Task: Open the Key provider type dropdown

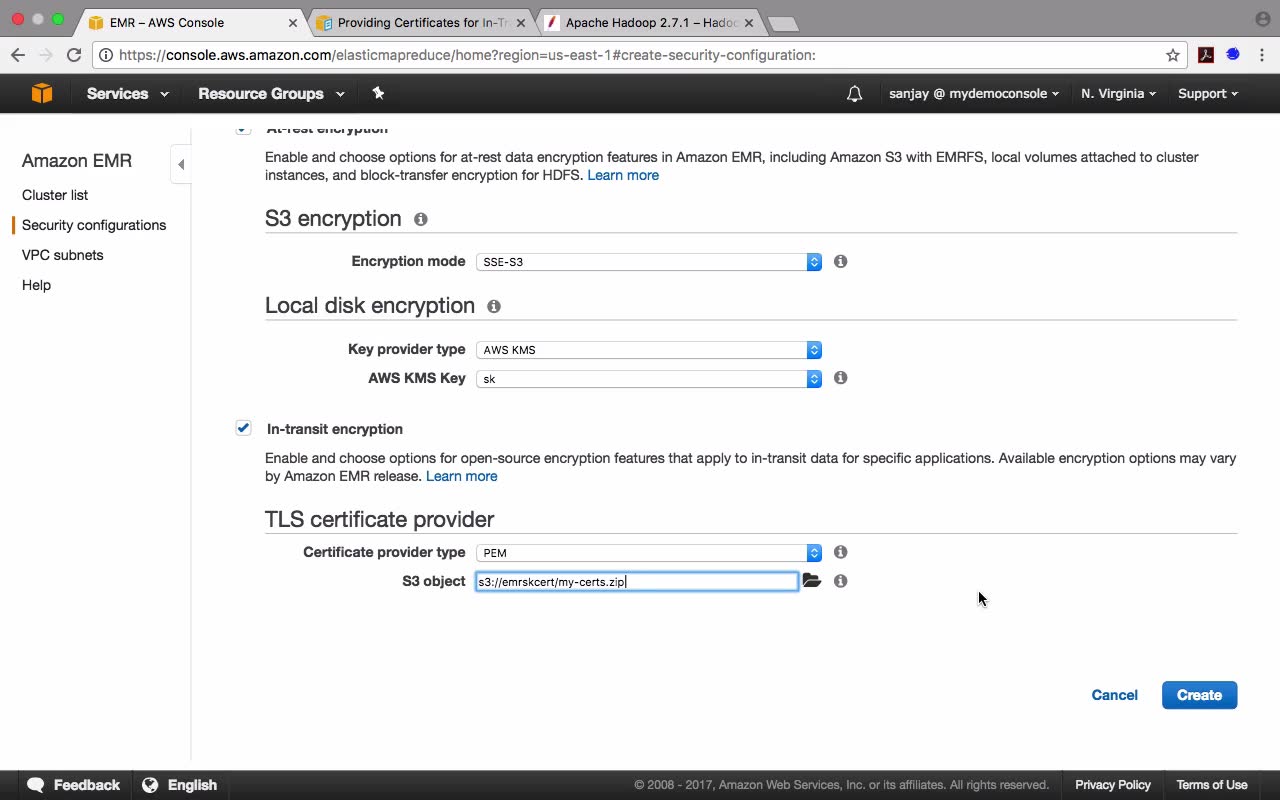Action: [649, 350]
